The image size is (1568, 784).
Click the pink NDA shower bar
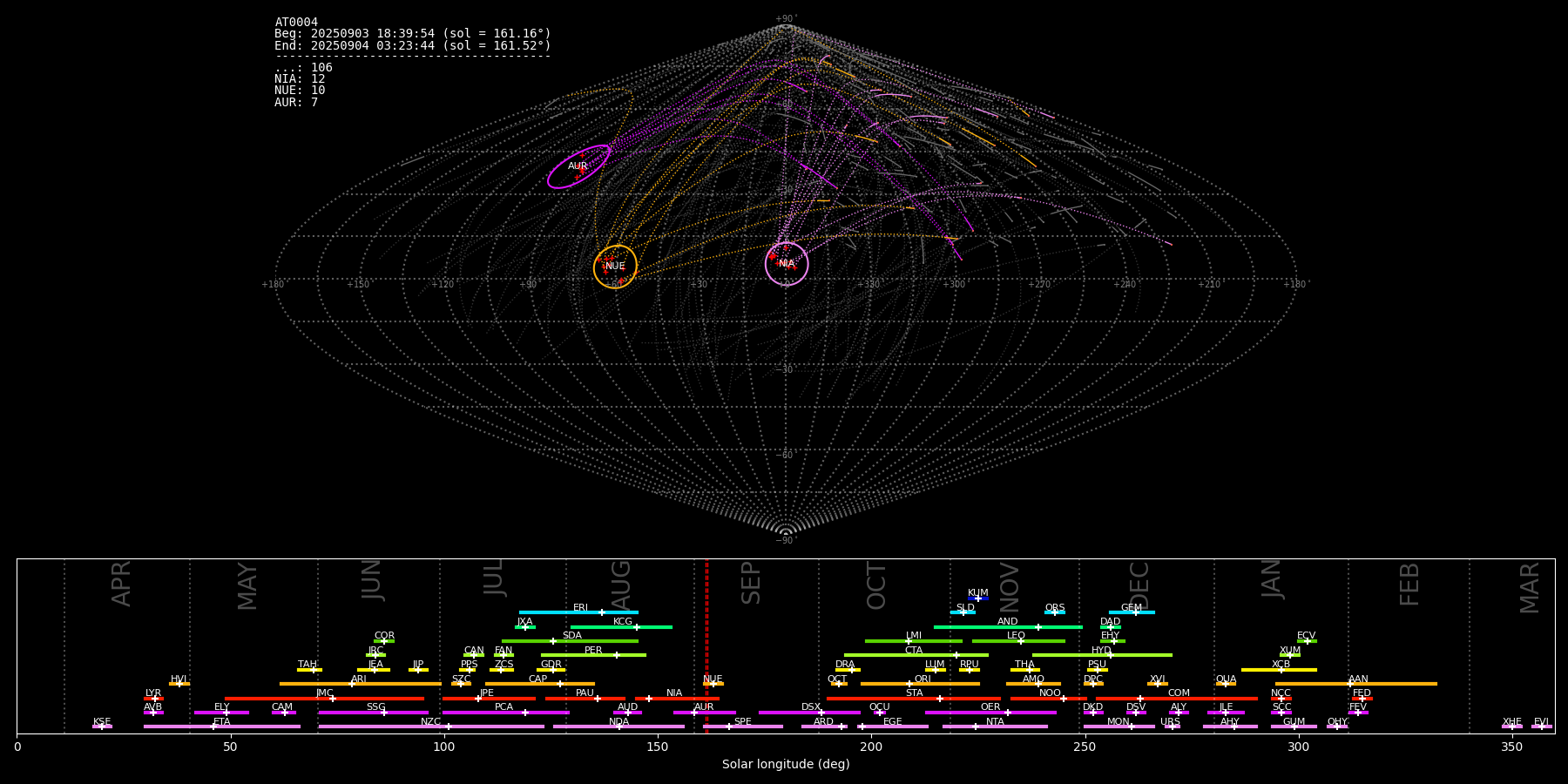click(x=618, y=727)
